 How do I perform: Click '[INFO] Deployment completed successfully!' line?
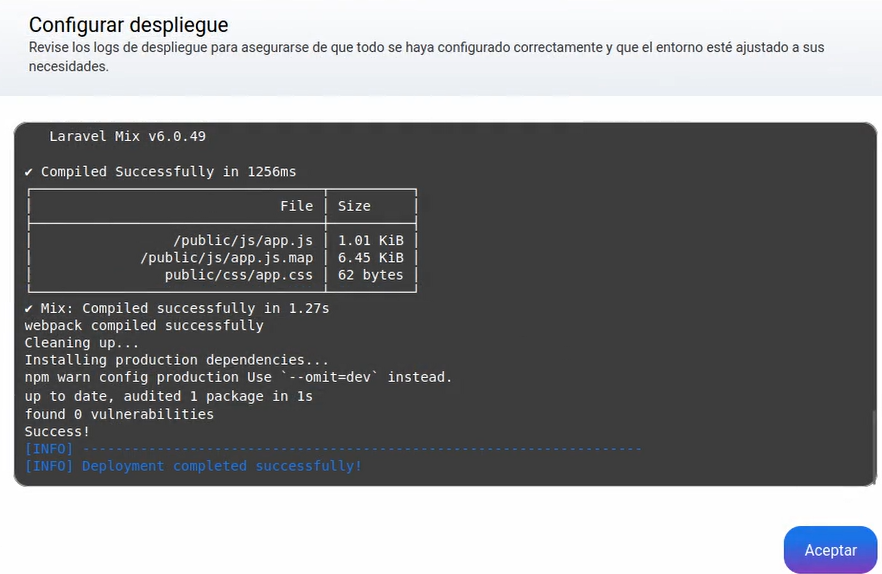tap(194, 466)
